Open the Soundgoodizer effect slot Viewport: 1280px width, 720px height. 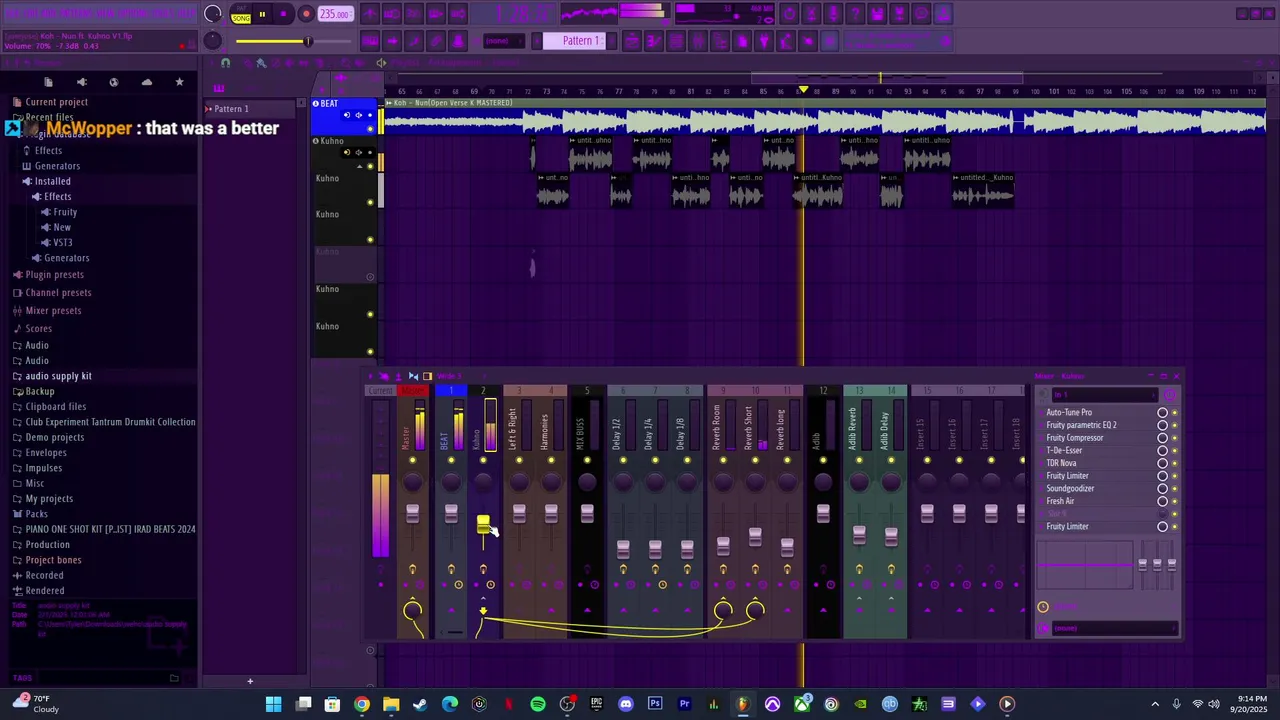coord(1070,489)
